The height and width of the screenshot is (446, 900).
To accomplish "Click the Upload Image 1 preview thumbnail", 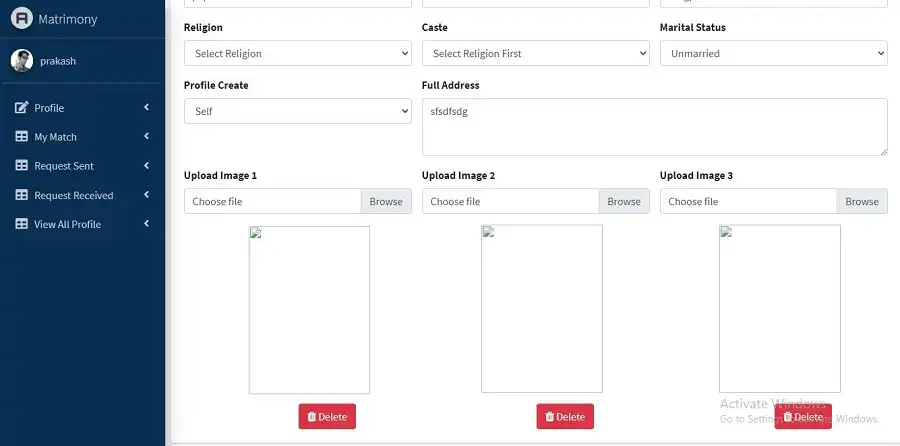I will point(309,309).
